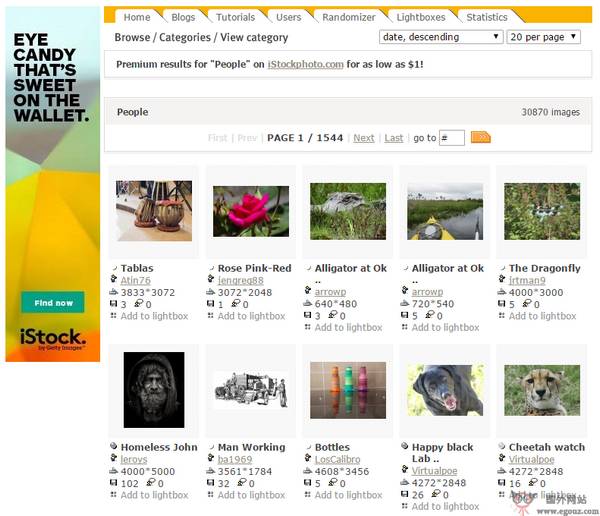
Task: Open the Tablas thumbnail
Action: pyautogui.click(x=154, y=211)
